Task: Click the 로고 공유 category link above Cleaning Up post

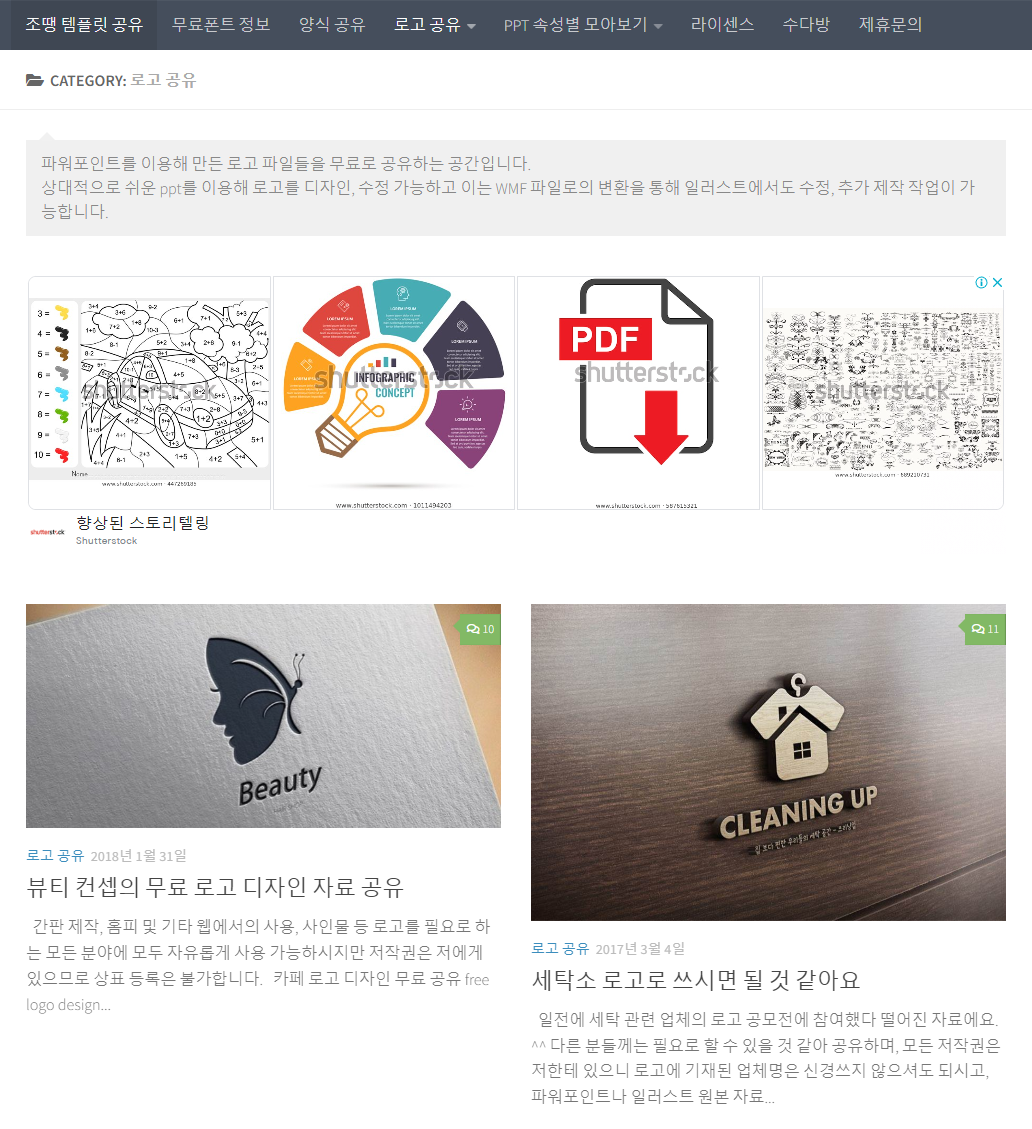Action: (560, 949)
